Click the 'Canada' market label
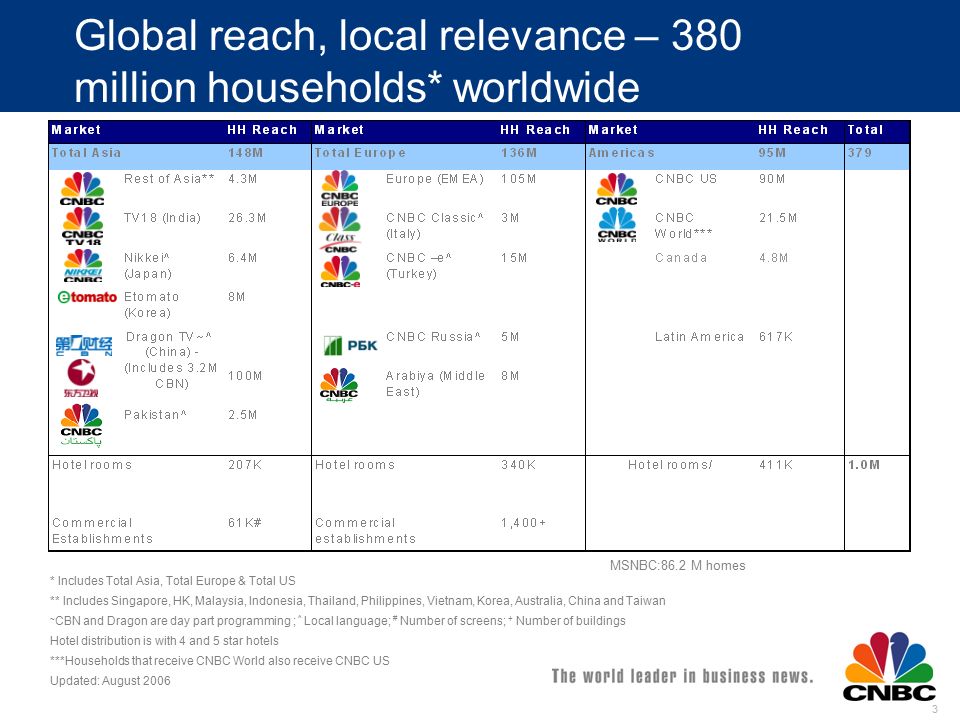 (x=681, y=258)
